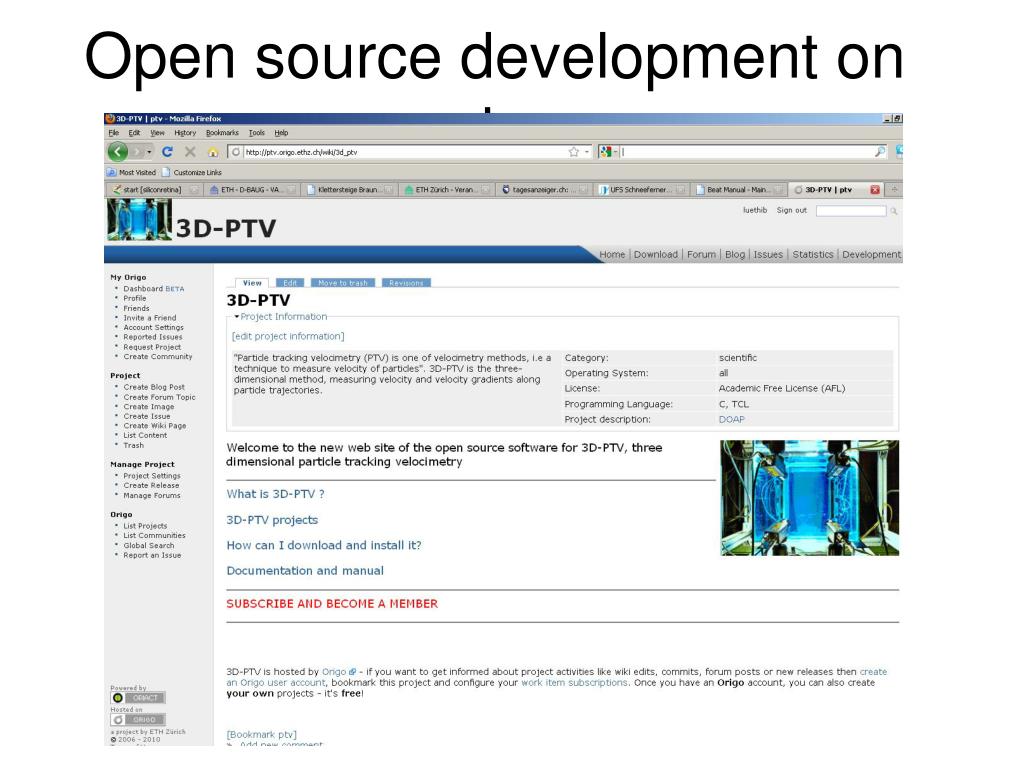Open Account Settings in the sidebar
The height and width of the screenshot is (768, 1024).
153,328
